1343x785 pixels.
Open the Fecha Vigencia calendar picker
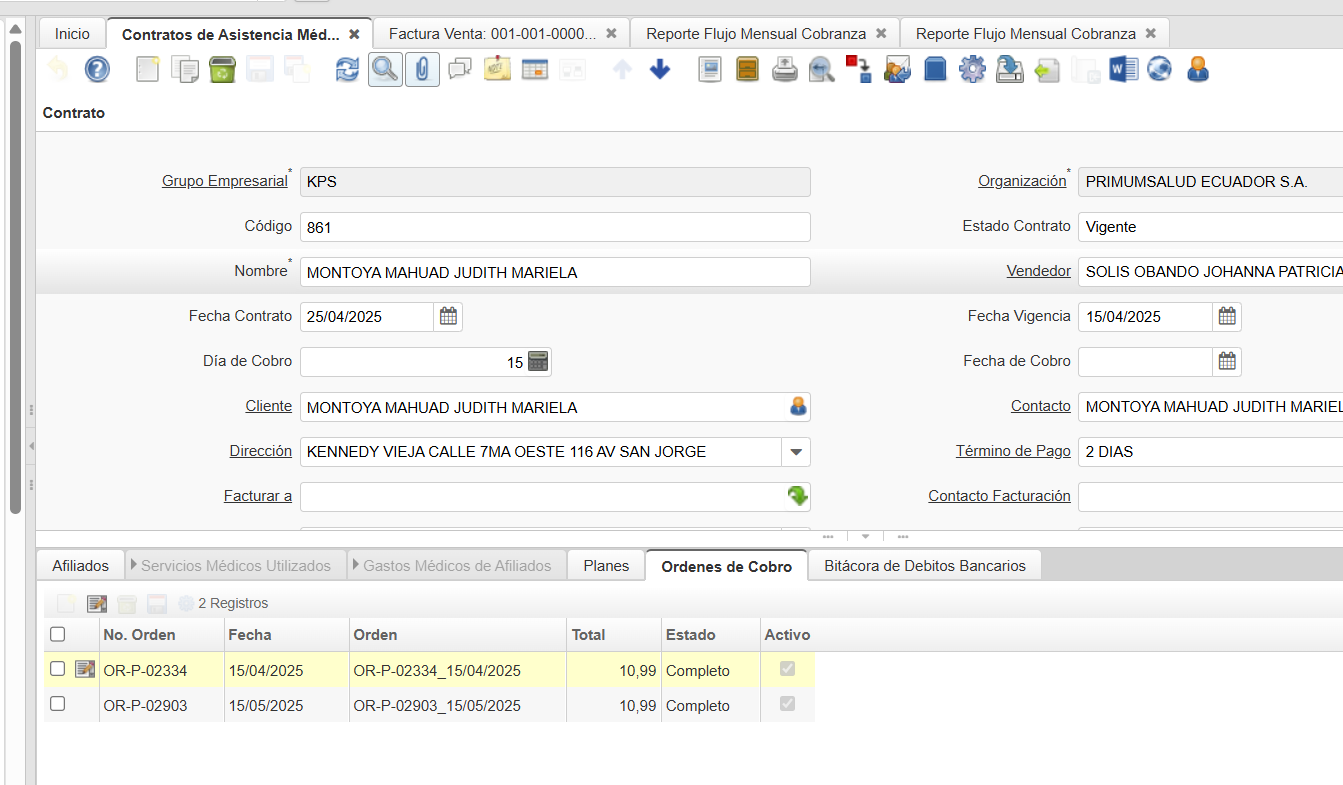click(1227, 317)
